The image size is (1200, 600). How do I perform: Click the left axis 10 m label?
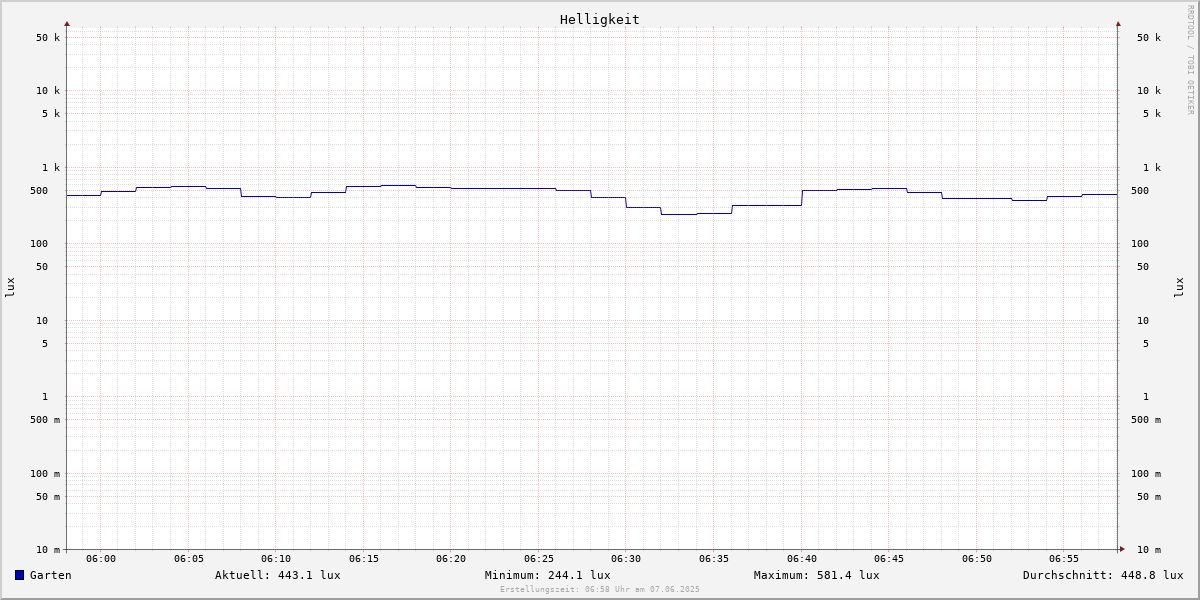coord(48,550)
